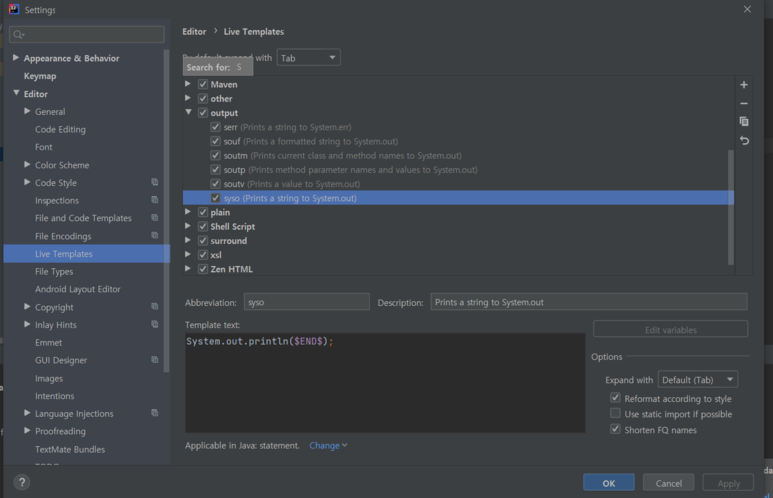
Task: Toggle Shorten FQ names checkbox
Action: tap(615, 429)
